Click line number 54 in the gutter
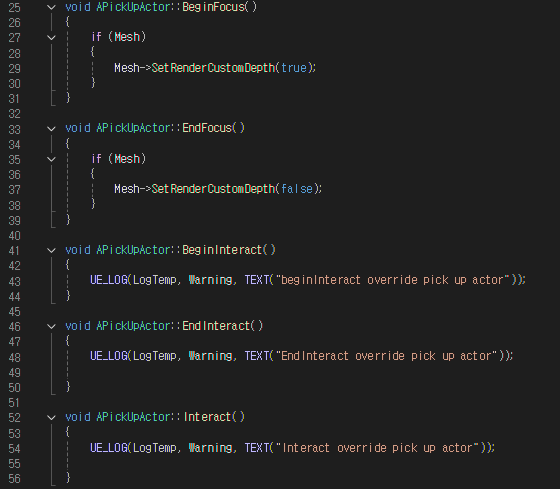The height and width of the screenshot is (489, 560). pos(14,448)
